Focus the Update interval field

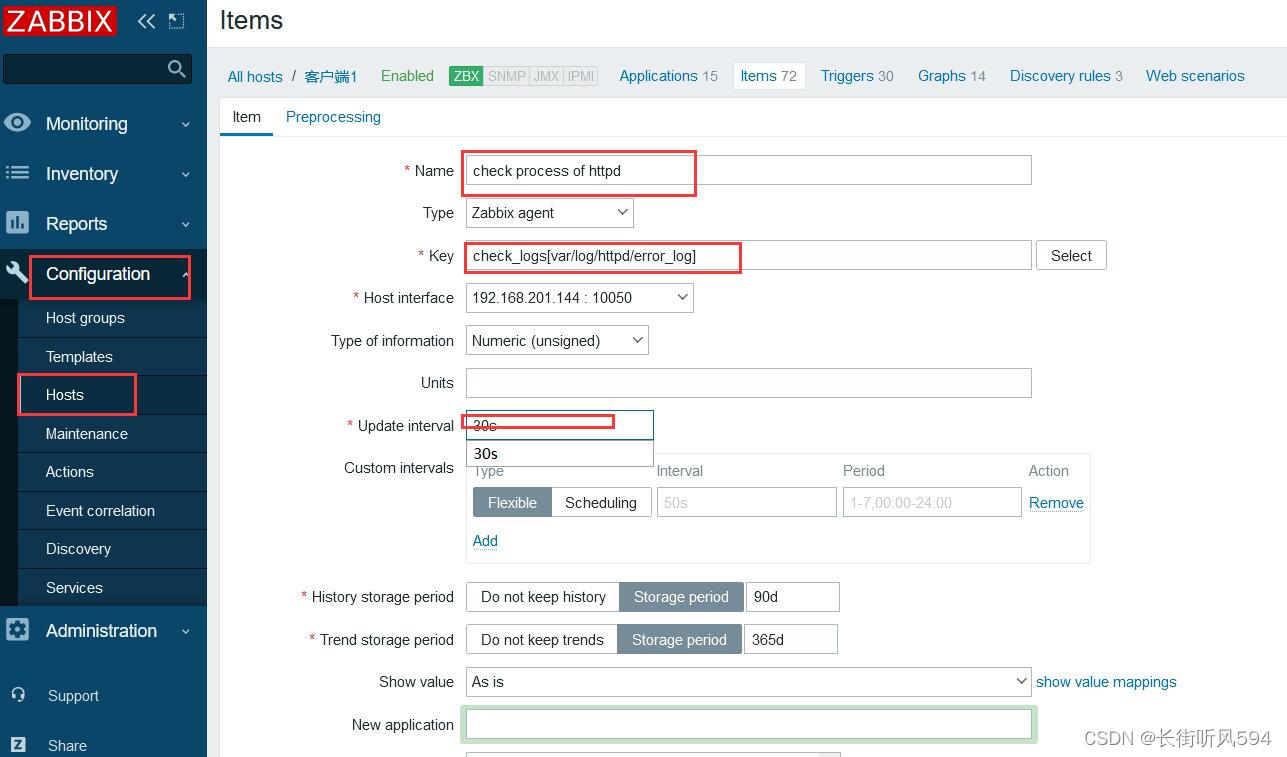click(x=560, y=425)
